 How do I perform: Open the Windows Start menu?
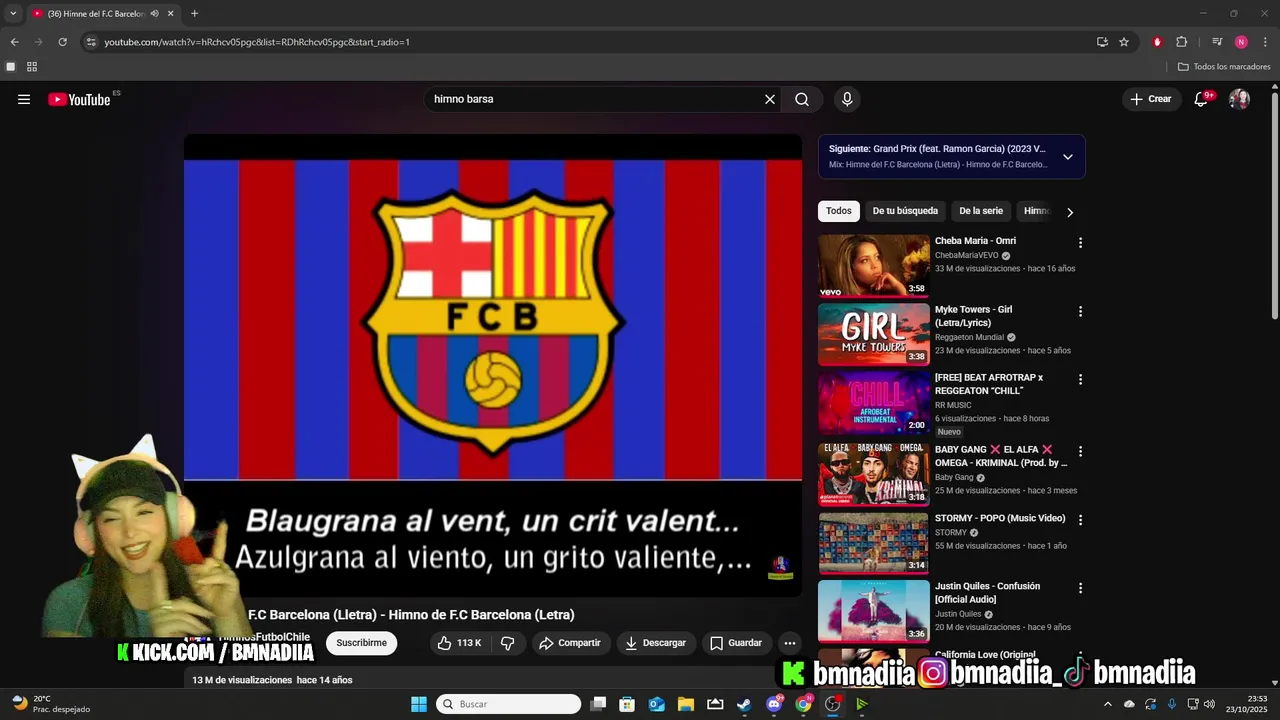click(419, 704)
